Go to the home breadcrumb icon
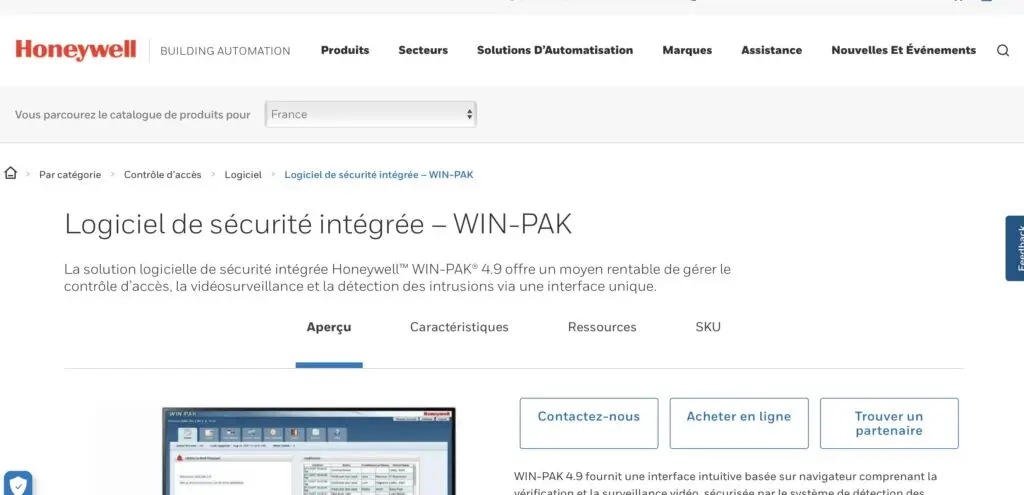 (x=10, y=174)
